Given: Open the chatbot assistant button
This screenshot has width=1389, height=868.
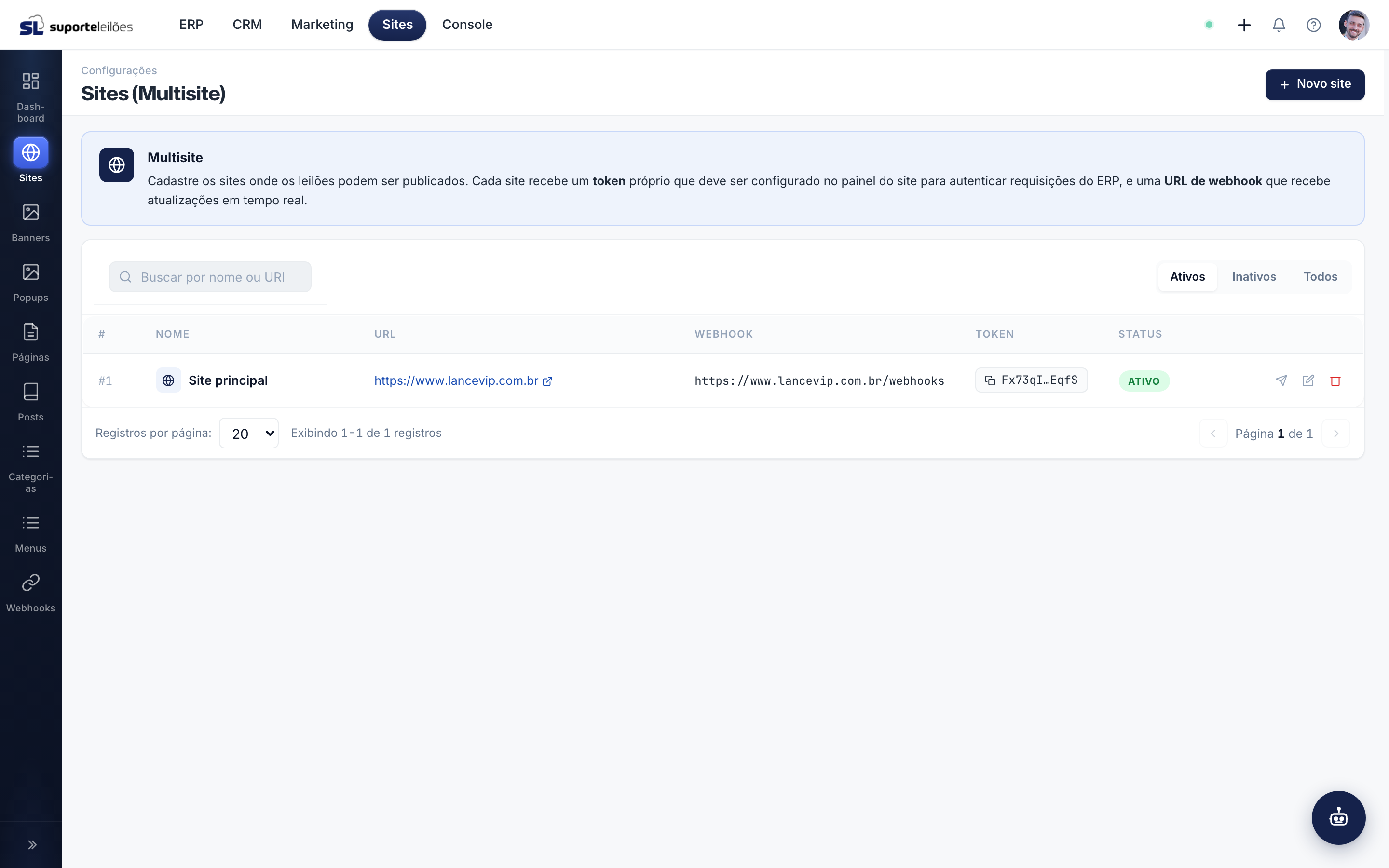Looking at the screenshot, I should (1338, 817).
